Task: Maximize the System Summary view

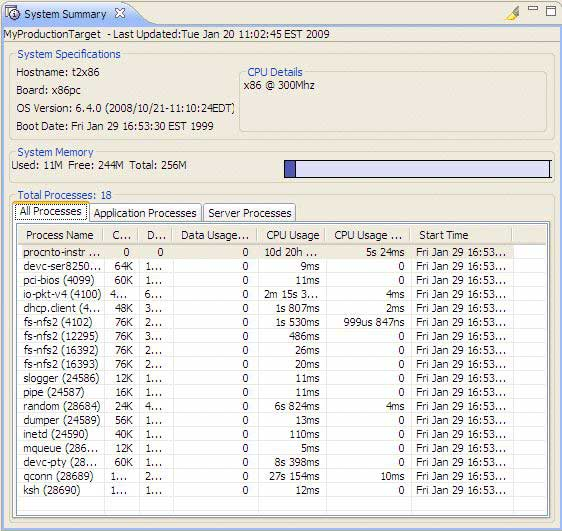Action: pos(551,10)
